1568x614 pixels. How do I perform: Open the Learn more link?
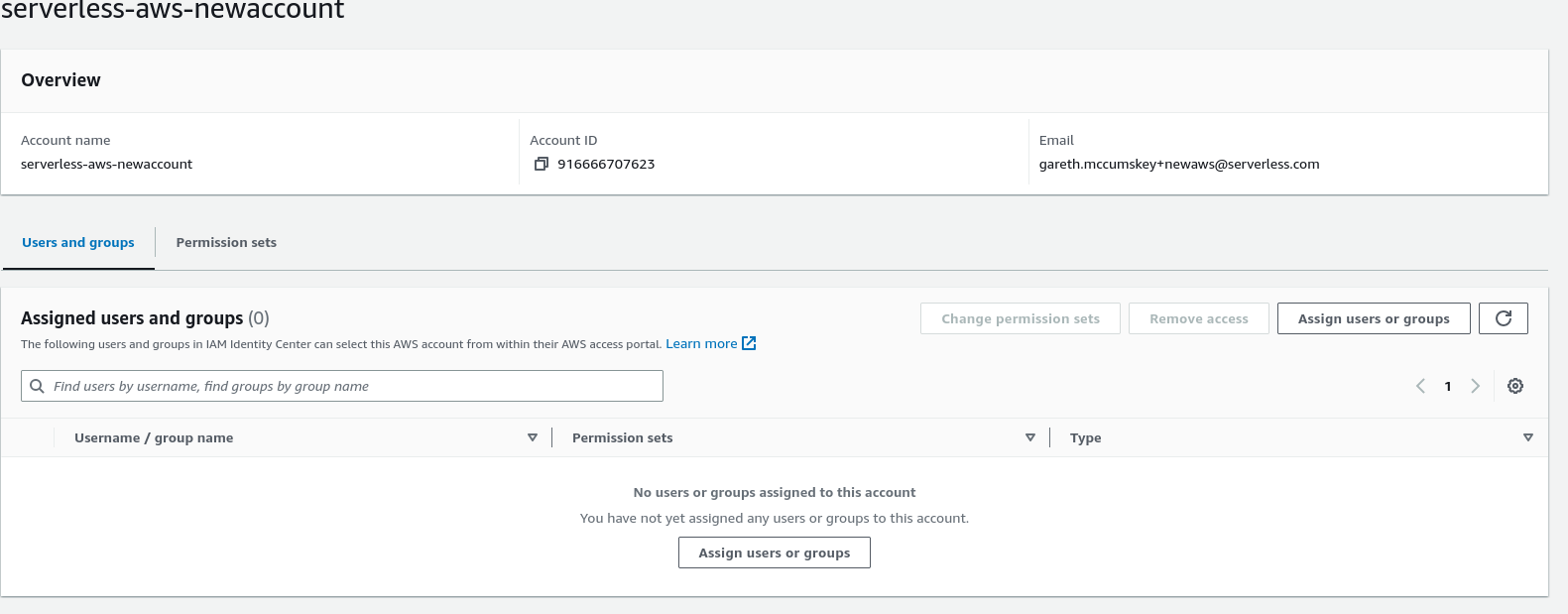[701, 343]
